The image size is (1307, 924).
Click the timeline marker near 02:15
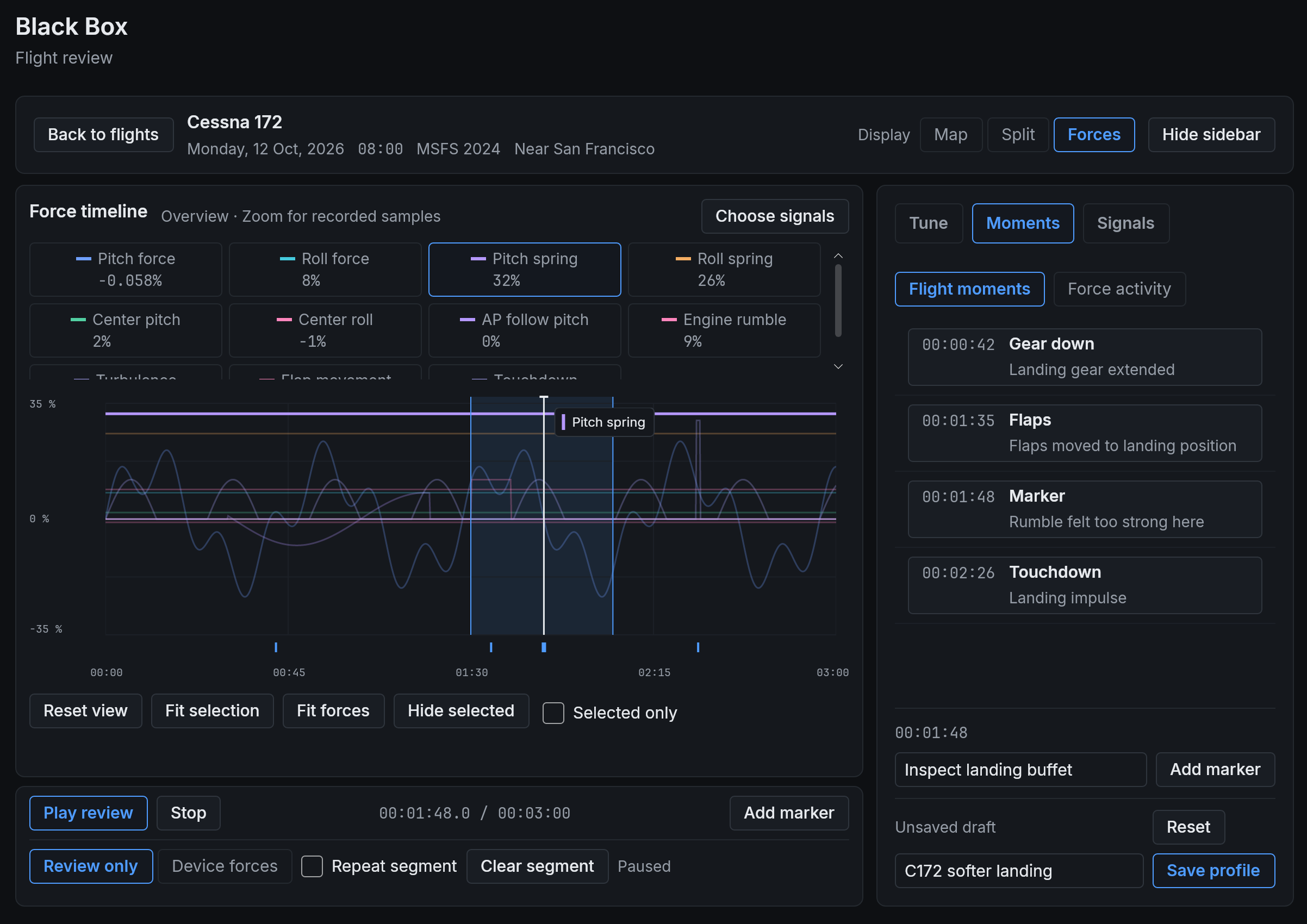pos(698,647)
